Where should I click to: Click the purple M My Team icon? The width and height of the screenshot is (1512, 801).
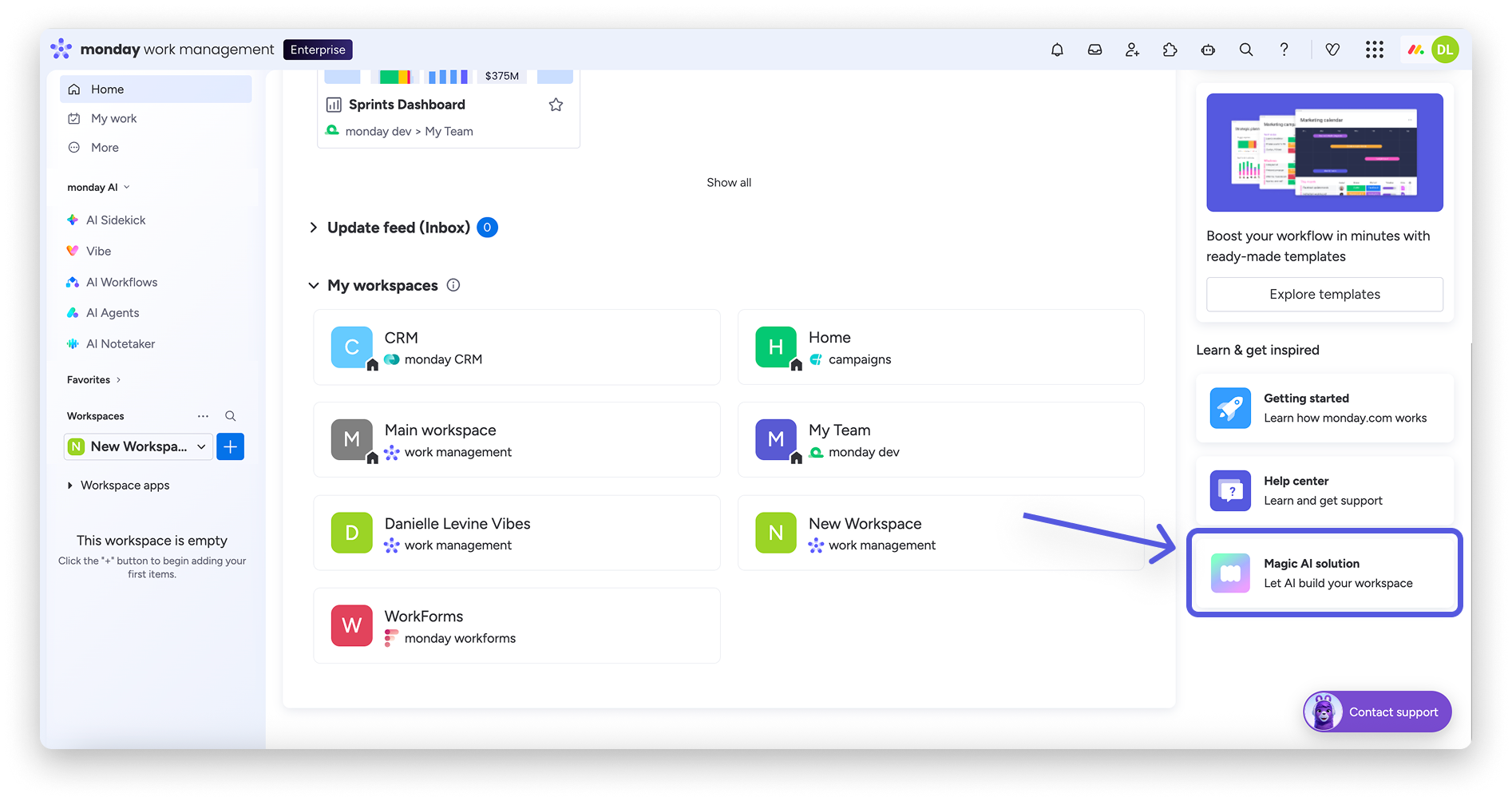coord(776,440)
